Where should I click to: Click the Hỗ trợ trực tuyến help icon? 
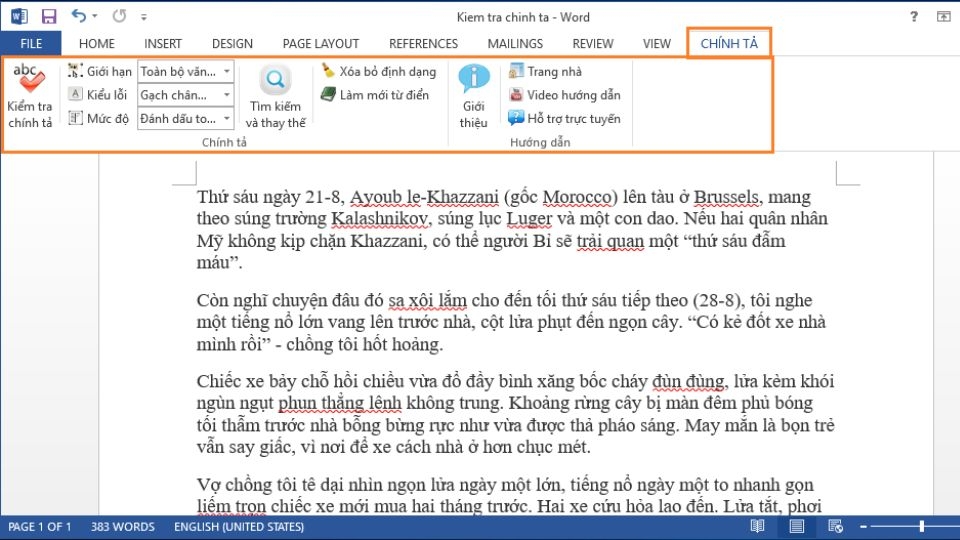pos(516,118)
